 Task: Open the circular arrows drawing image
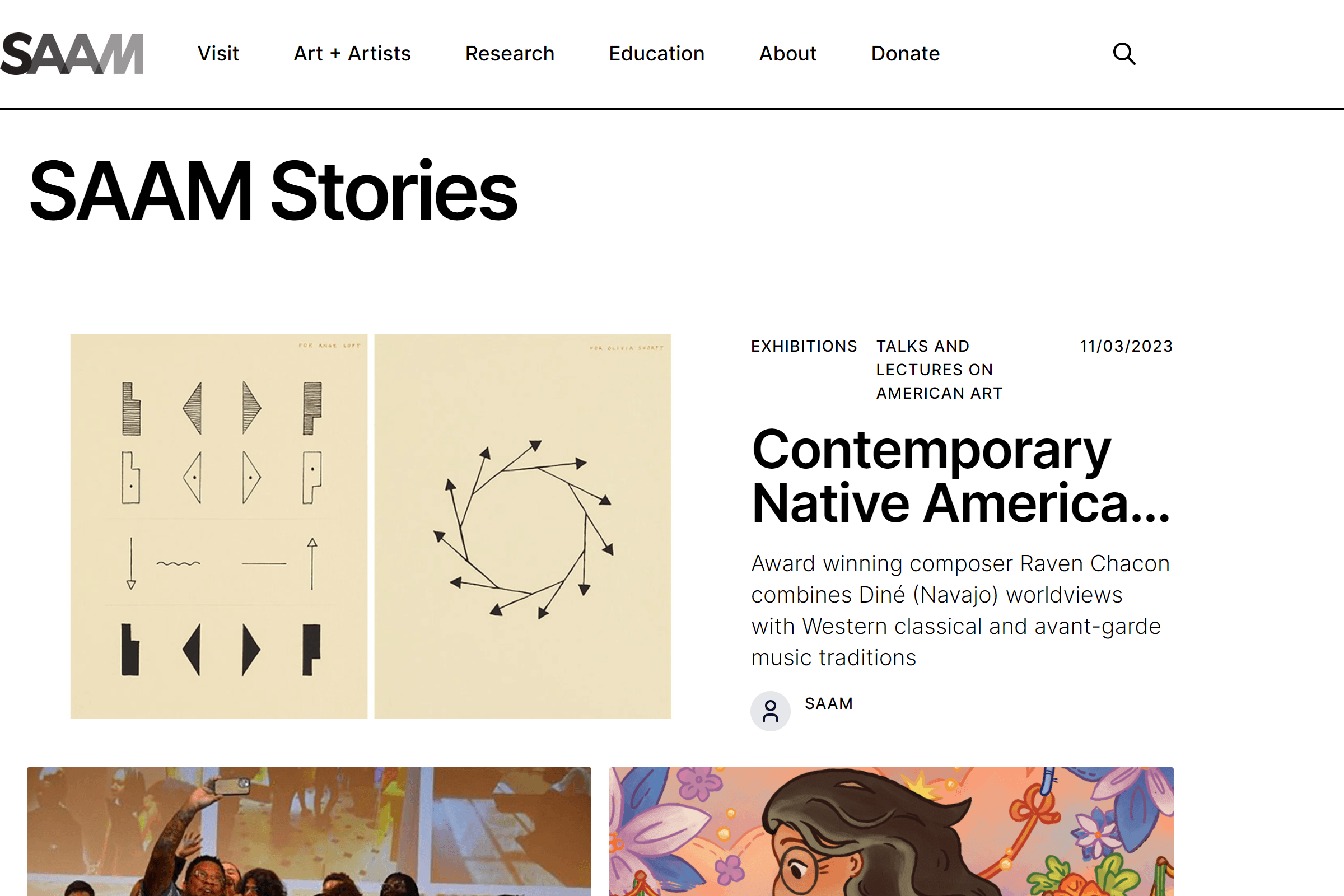coord(522,526)
